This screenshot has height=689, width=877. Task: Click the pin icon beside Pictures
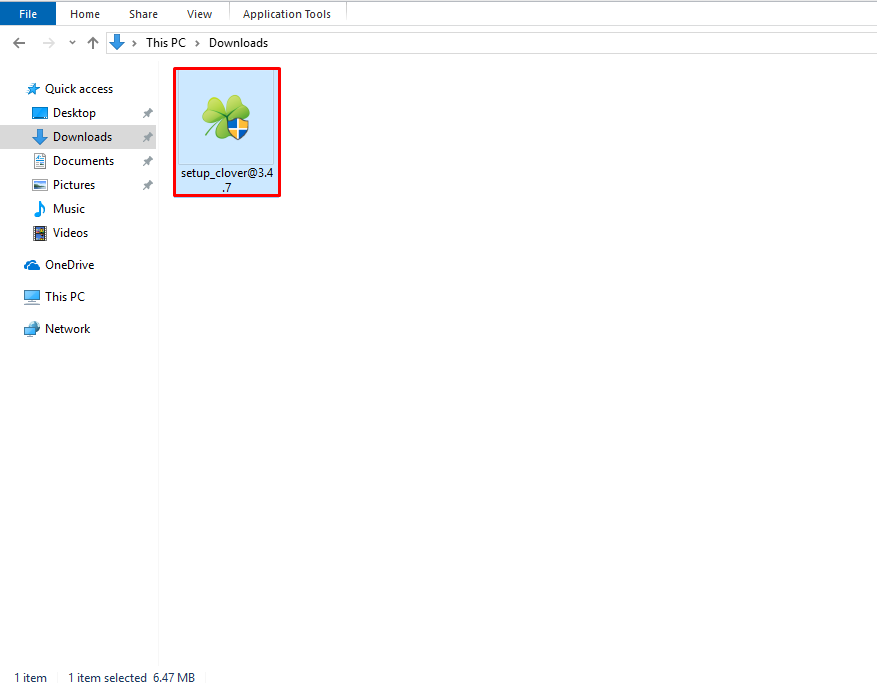[x=148, y=185]
